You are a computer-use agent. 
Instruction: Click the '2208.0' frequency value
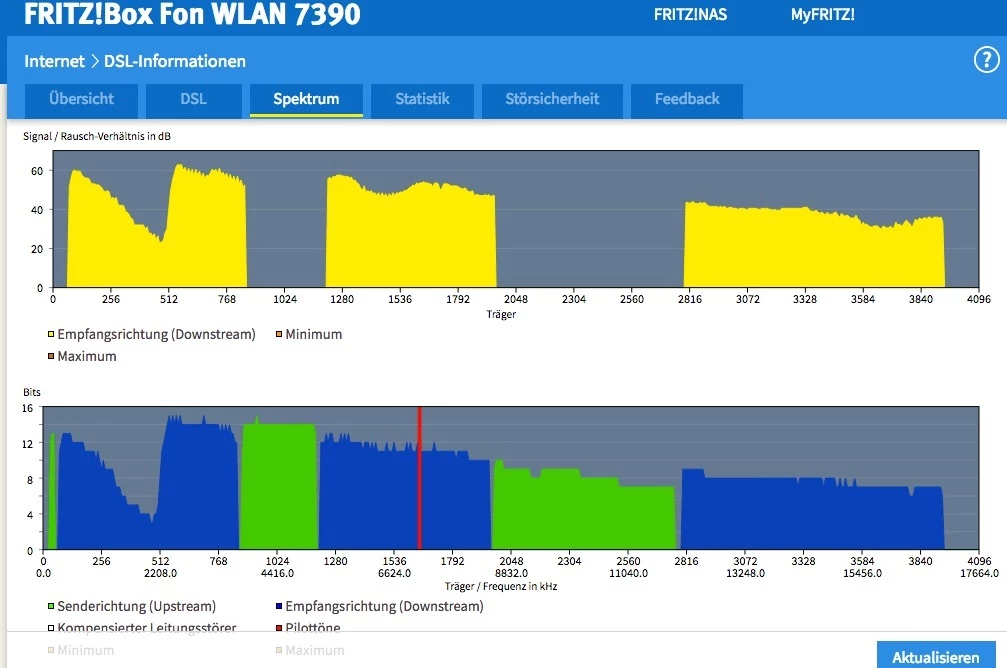pyautogui.click(x=160, y=573)
